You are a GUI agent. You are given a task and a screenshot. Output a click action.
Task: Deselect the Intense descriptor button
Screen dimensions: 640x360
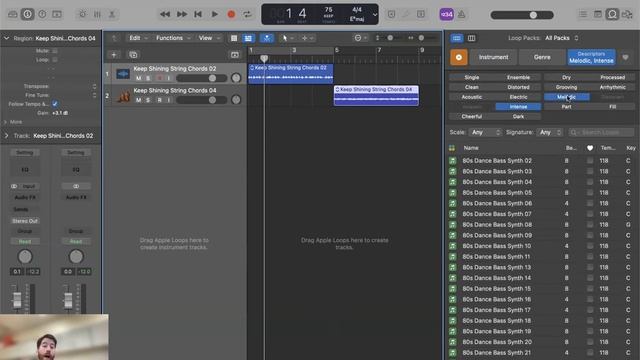(518, 107)
